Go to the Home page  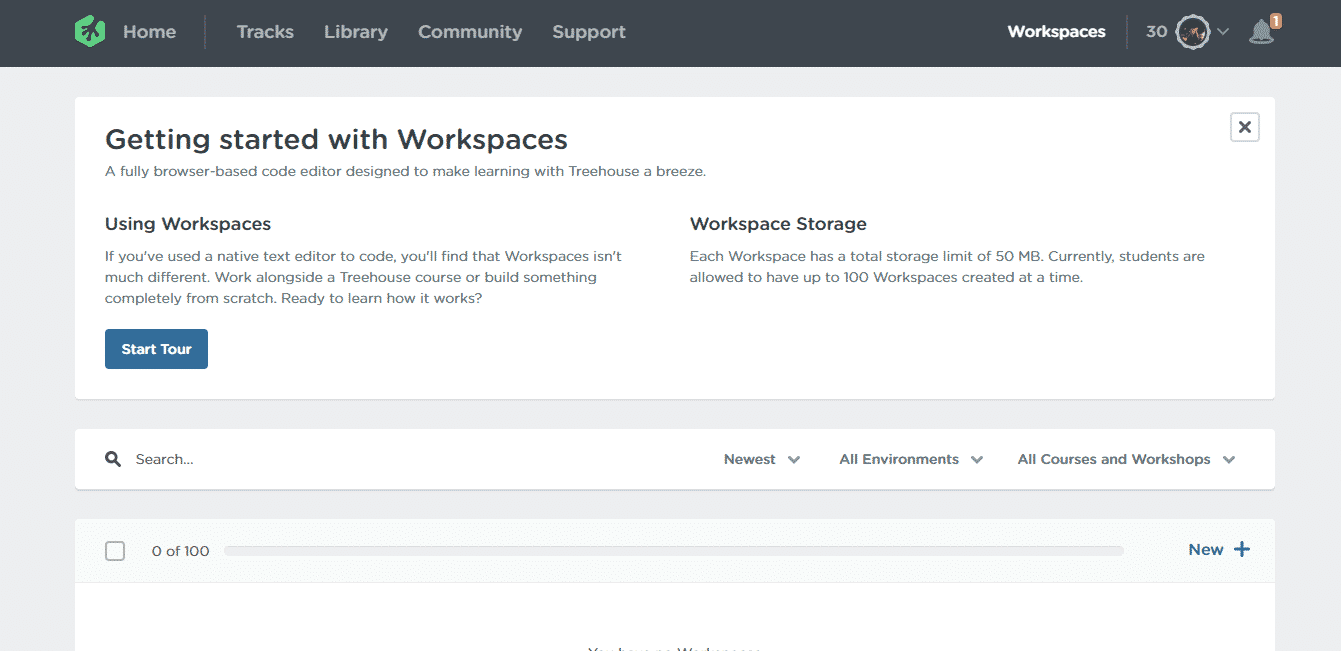149,32
